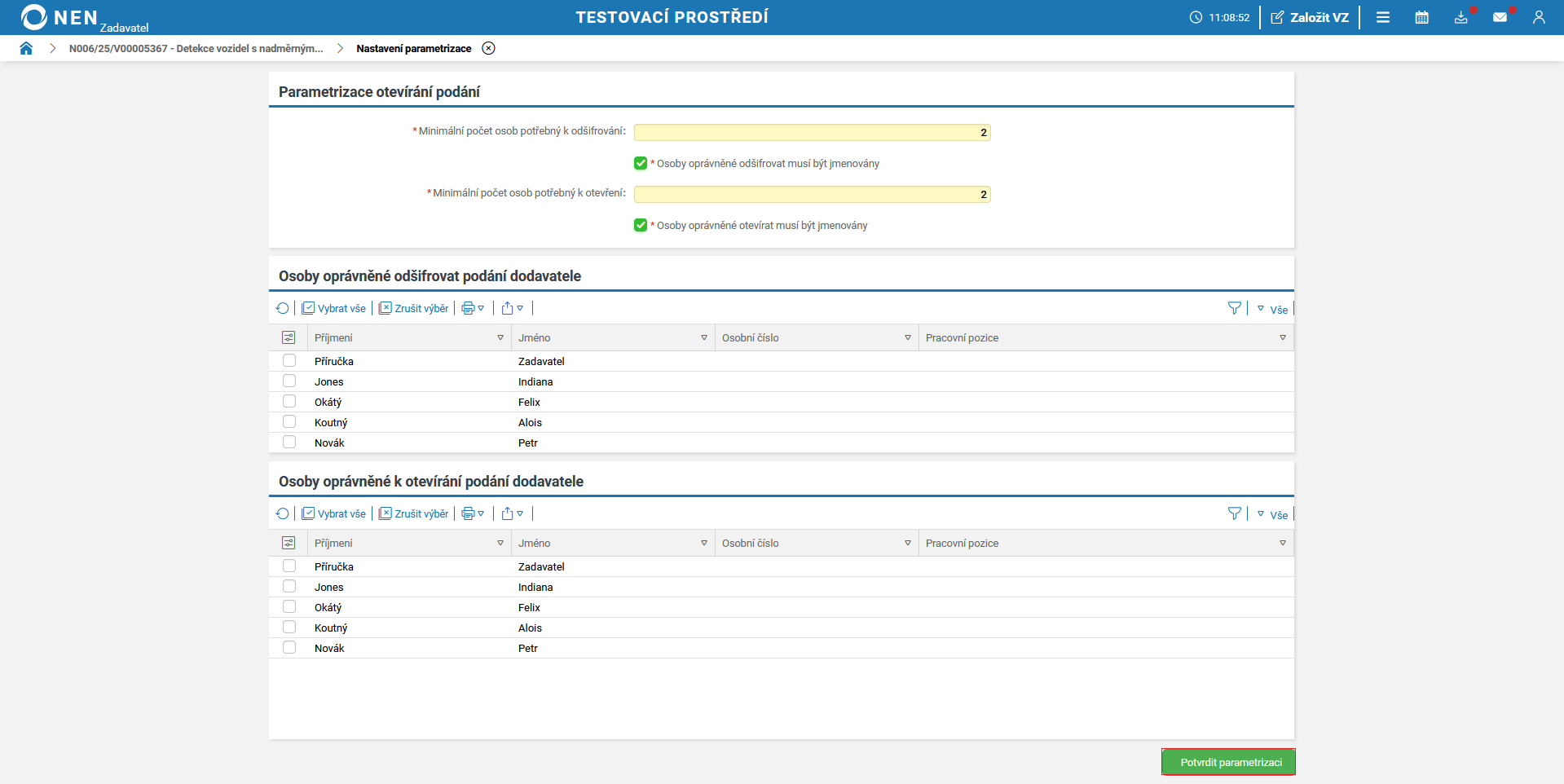Open the hamburger menu in header

1382,17
